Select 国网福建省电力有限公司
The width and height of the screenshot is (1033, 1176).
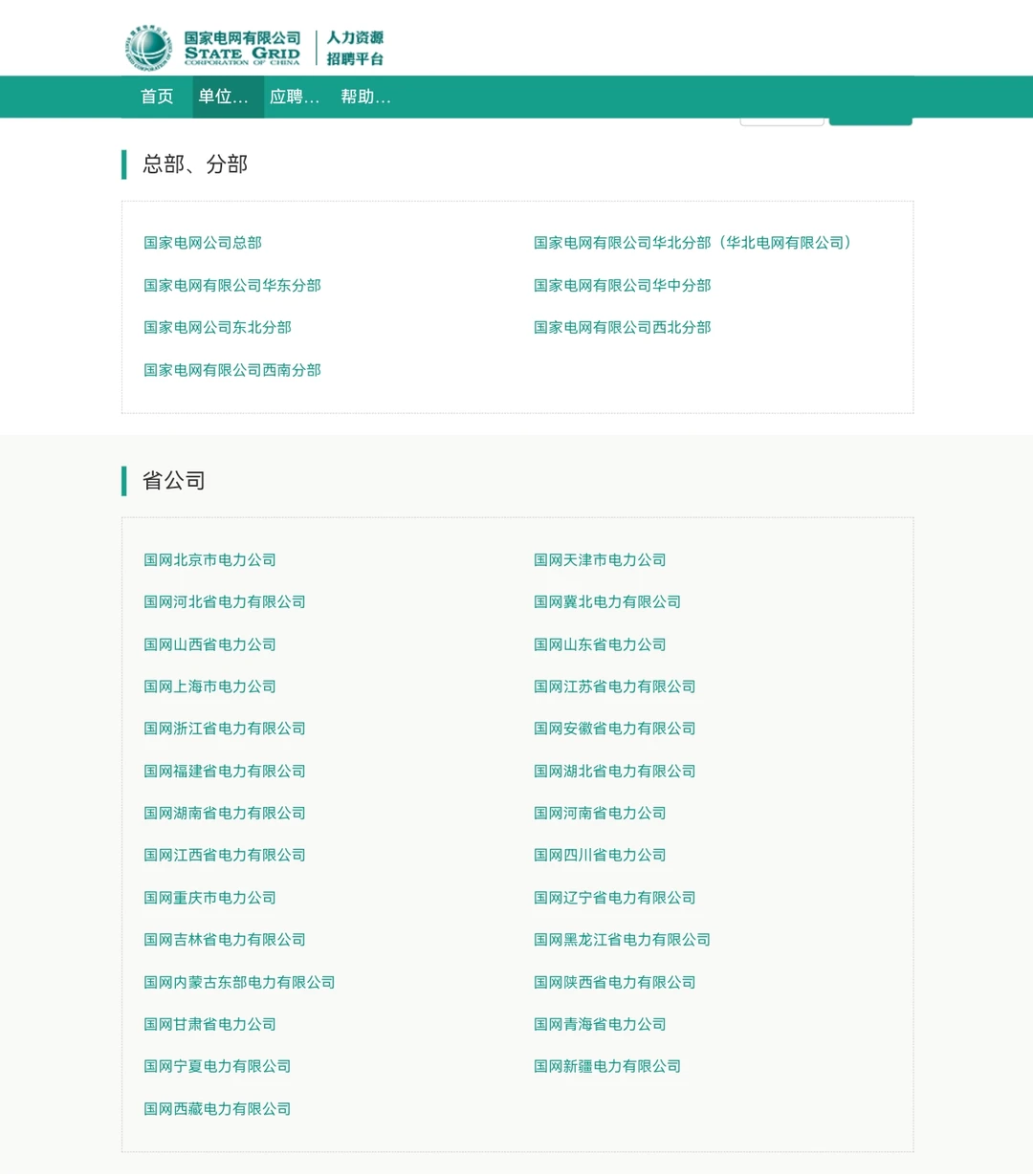[225, 771]
